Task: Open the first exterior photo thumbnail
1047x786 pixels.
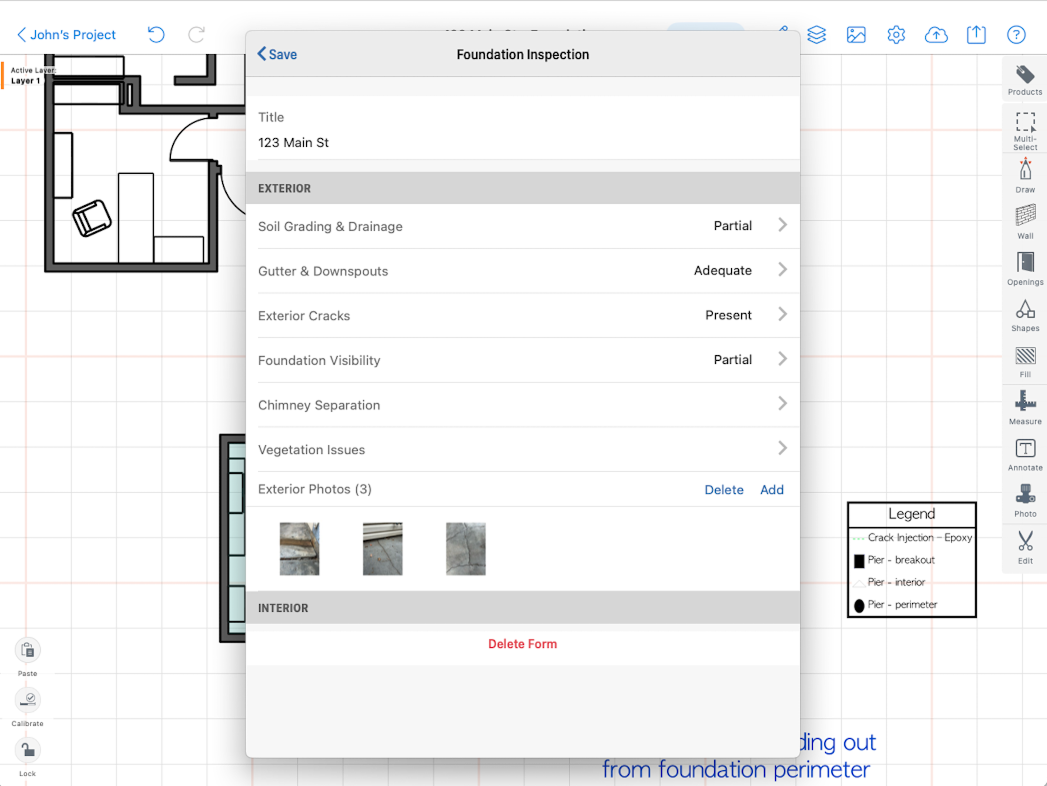Action: click(x=299, y=549)
